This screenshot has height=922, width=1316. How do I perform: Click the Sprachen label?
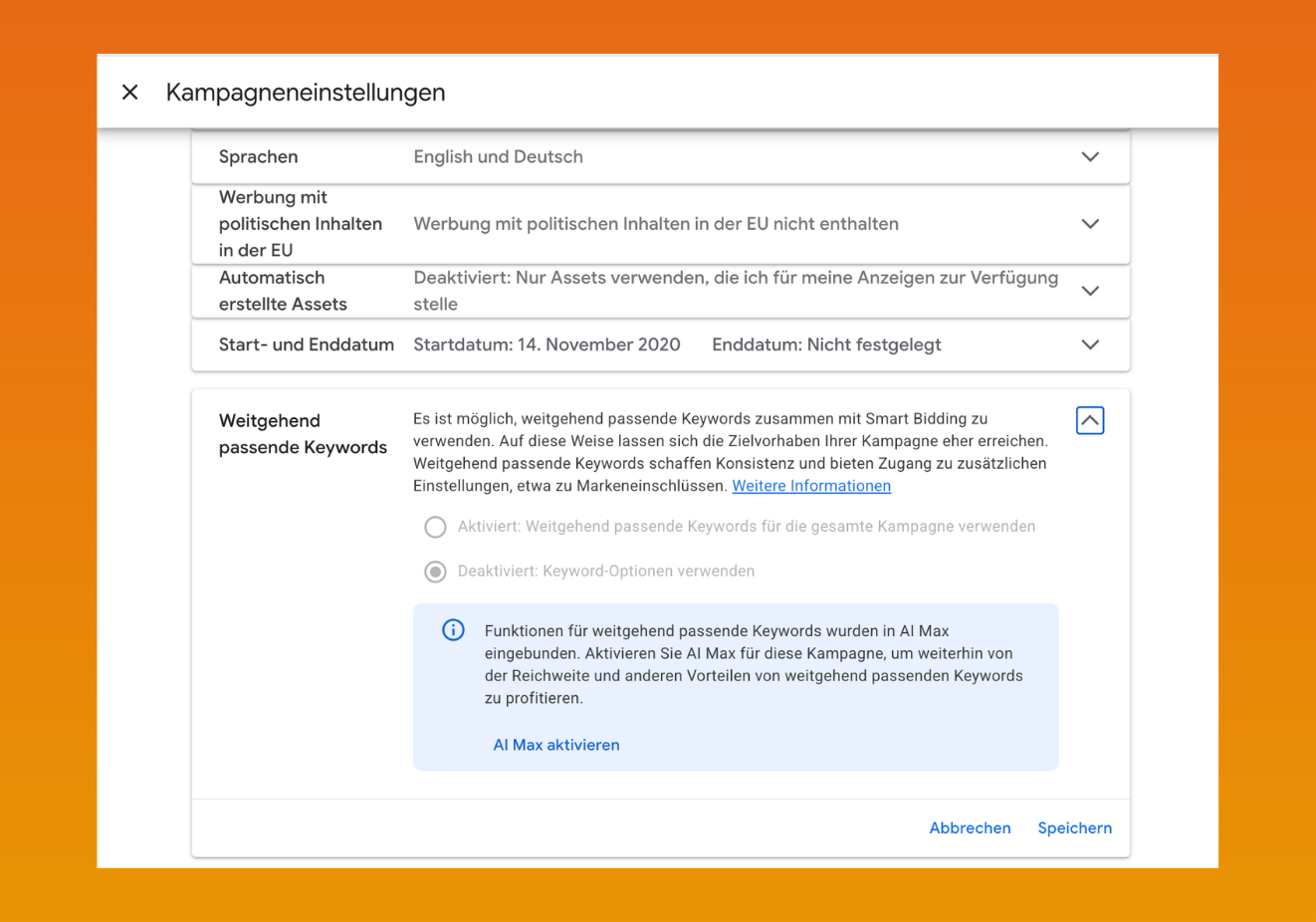[x=258, y=157]
